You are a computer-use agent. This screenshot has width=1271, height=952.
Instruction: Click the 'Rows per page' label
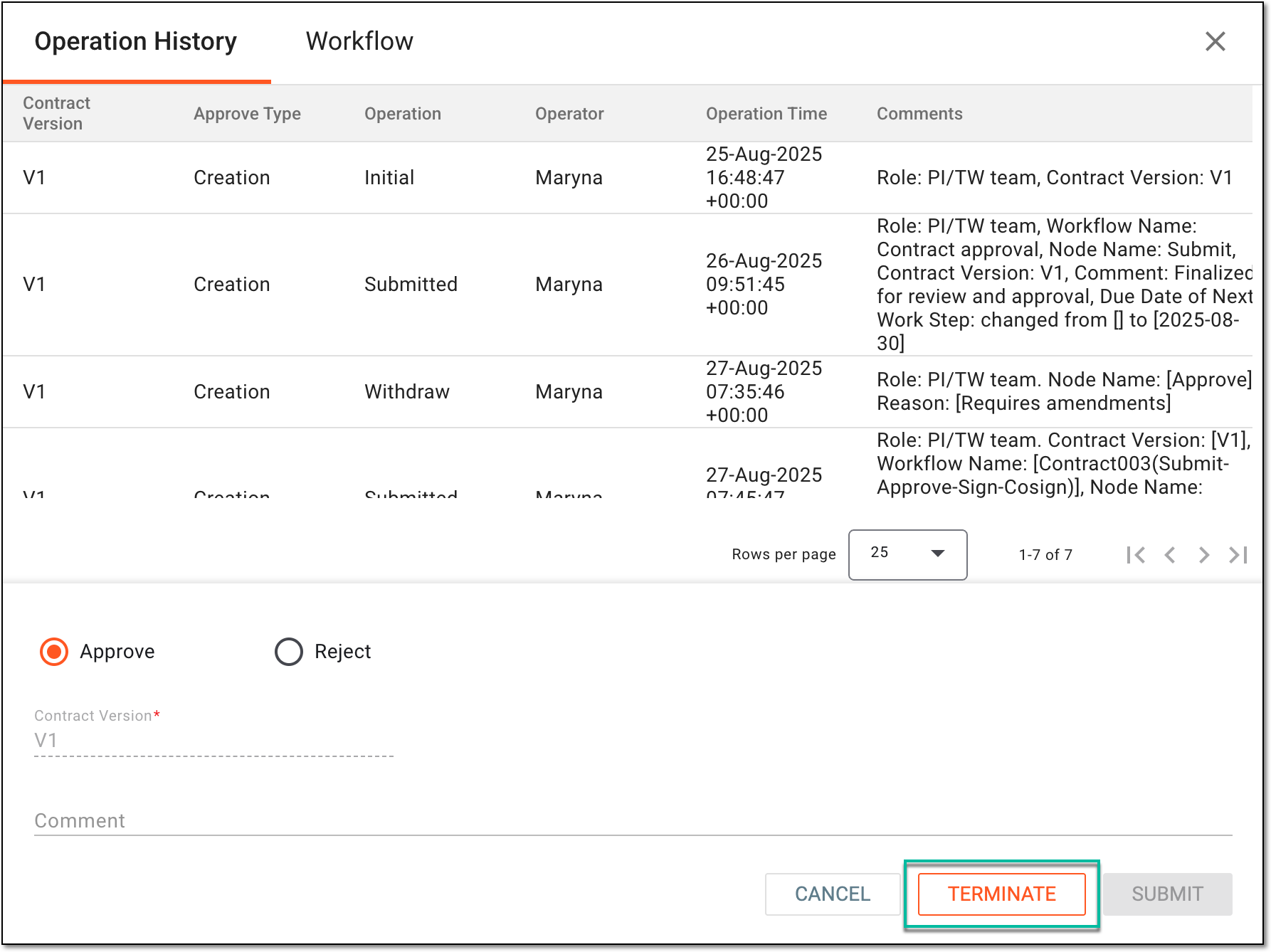784,554
